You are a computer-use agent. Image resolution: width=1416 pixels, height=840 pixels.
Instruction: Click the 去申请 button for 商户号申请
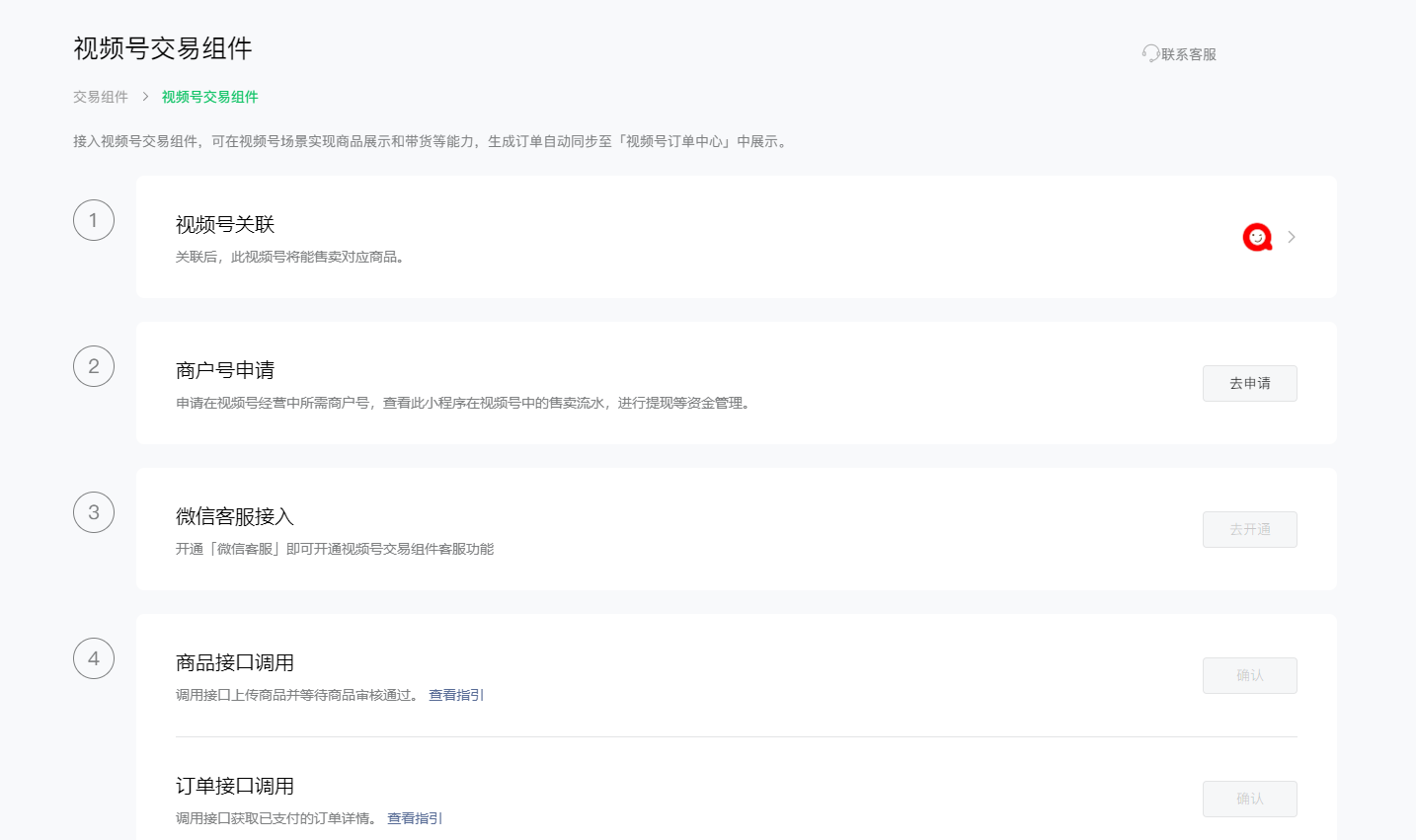click(x=1250, y=383)
